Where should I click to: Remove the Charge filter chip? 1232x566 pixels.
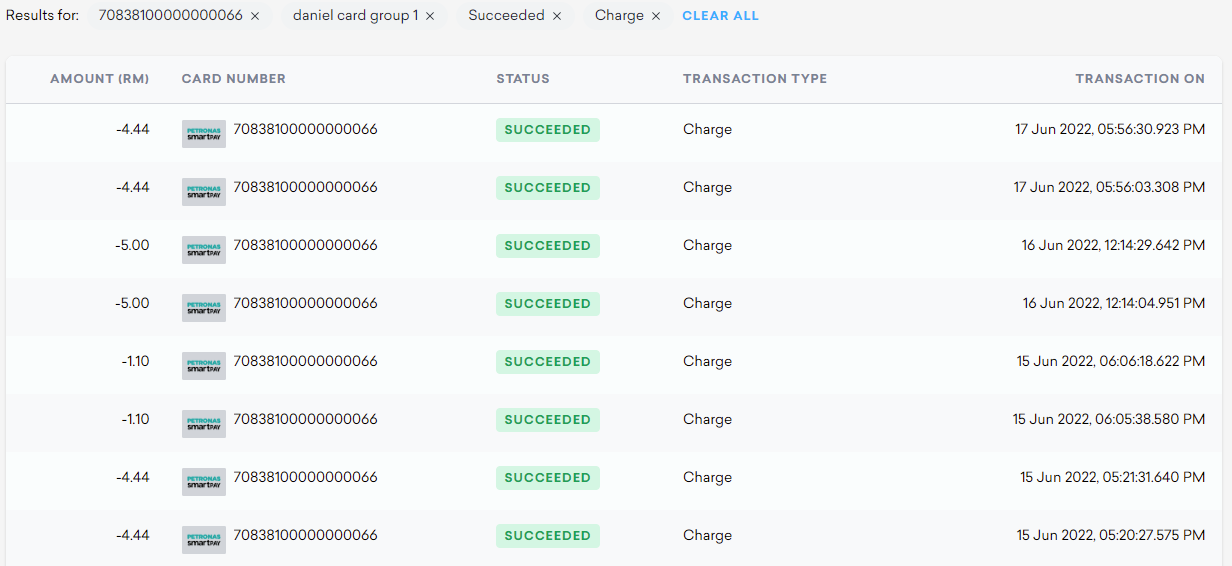point(656,16)
